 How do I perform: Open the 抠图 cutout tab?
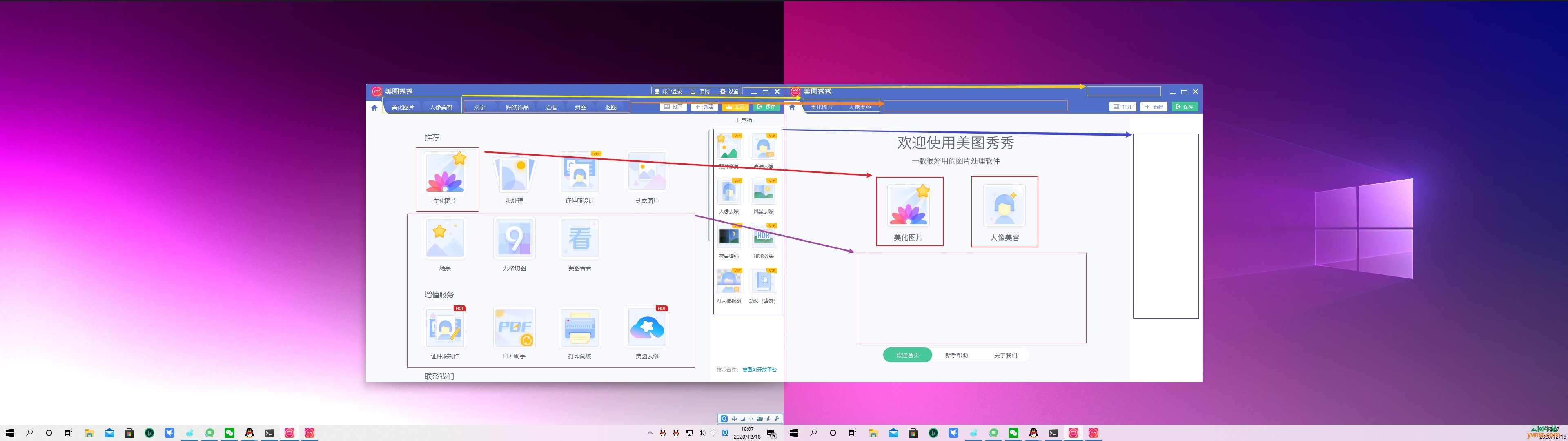(x=610, y=107)
